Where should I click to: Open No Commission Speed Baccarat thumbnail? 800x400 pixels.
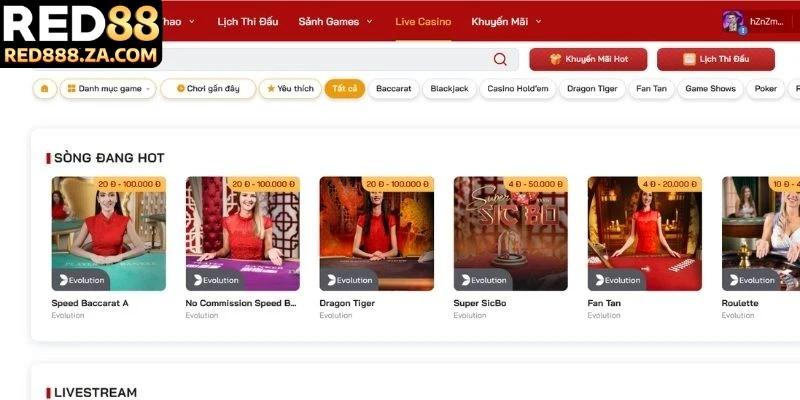pyautogui.click(x=243, y=234)
